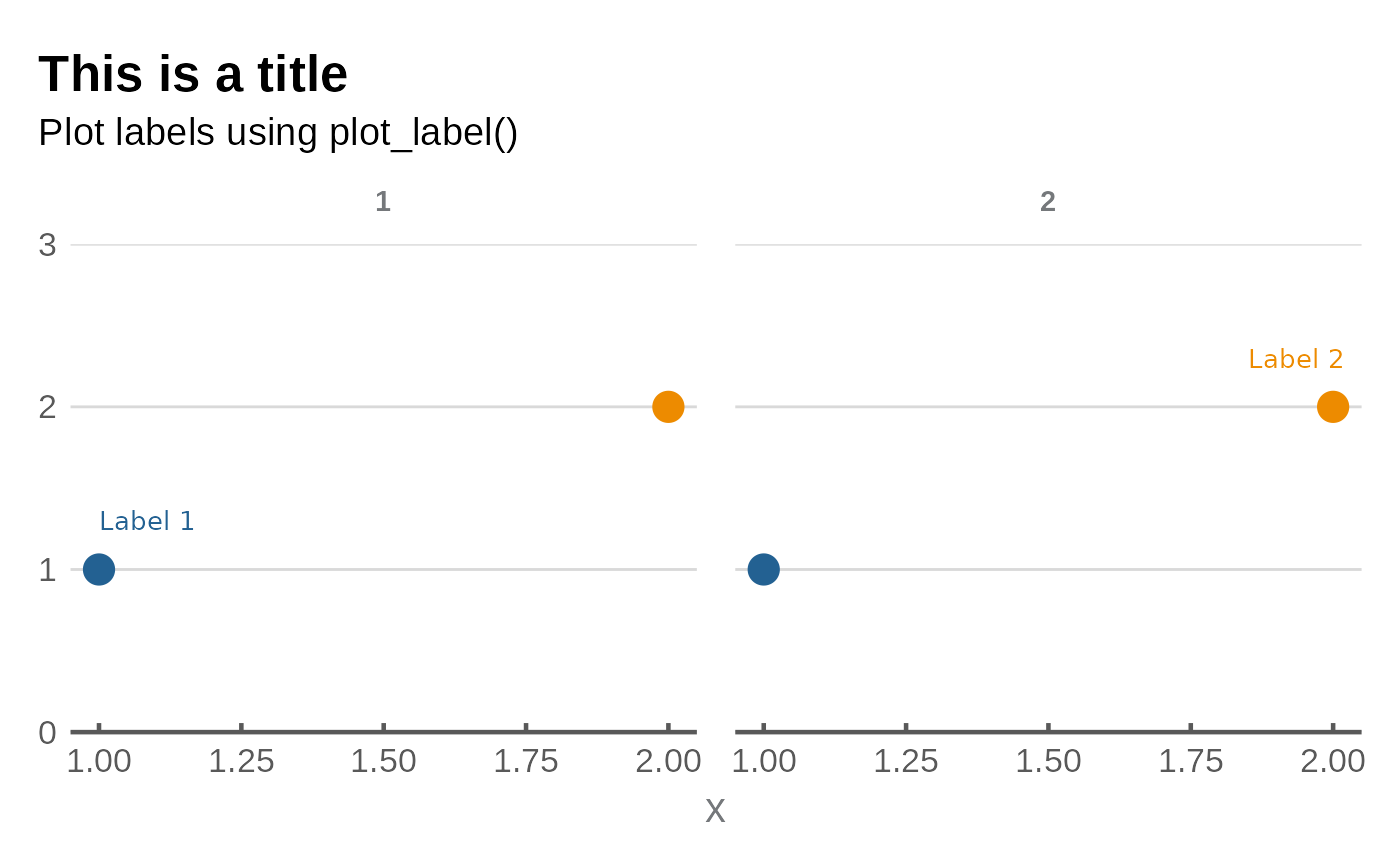The image size is (1400, 865).
Task: Click the facet strip header "1"
Action: [x=383, y=202]
